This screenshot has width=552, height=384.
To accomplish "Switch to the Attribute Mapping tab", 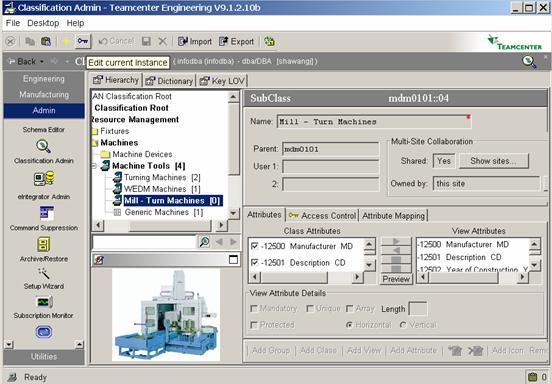I will (393, 215).
